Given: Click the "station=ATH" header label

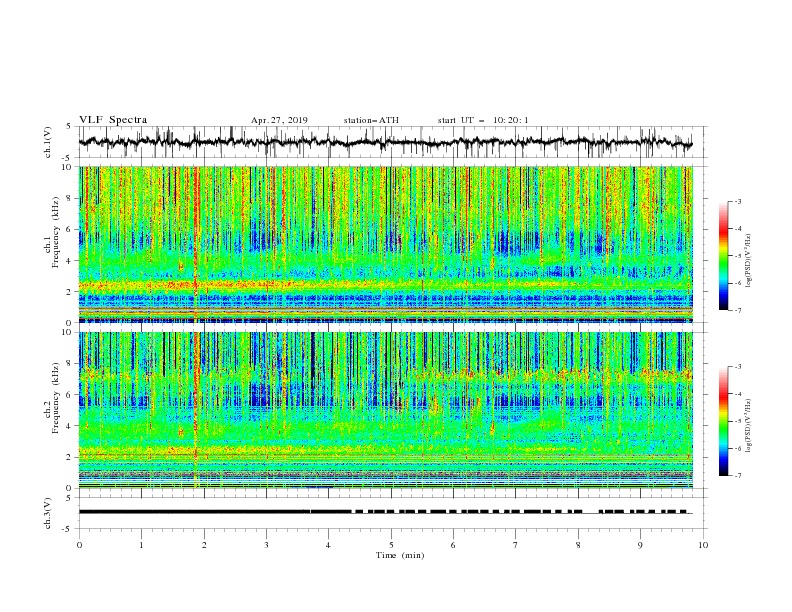Looking at the screenshot, I should 371,120.
